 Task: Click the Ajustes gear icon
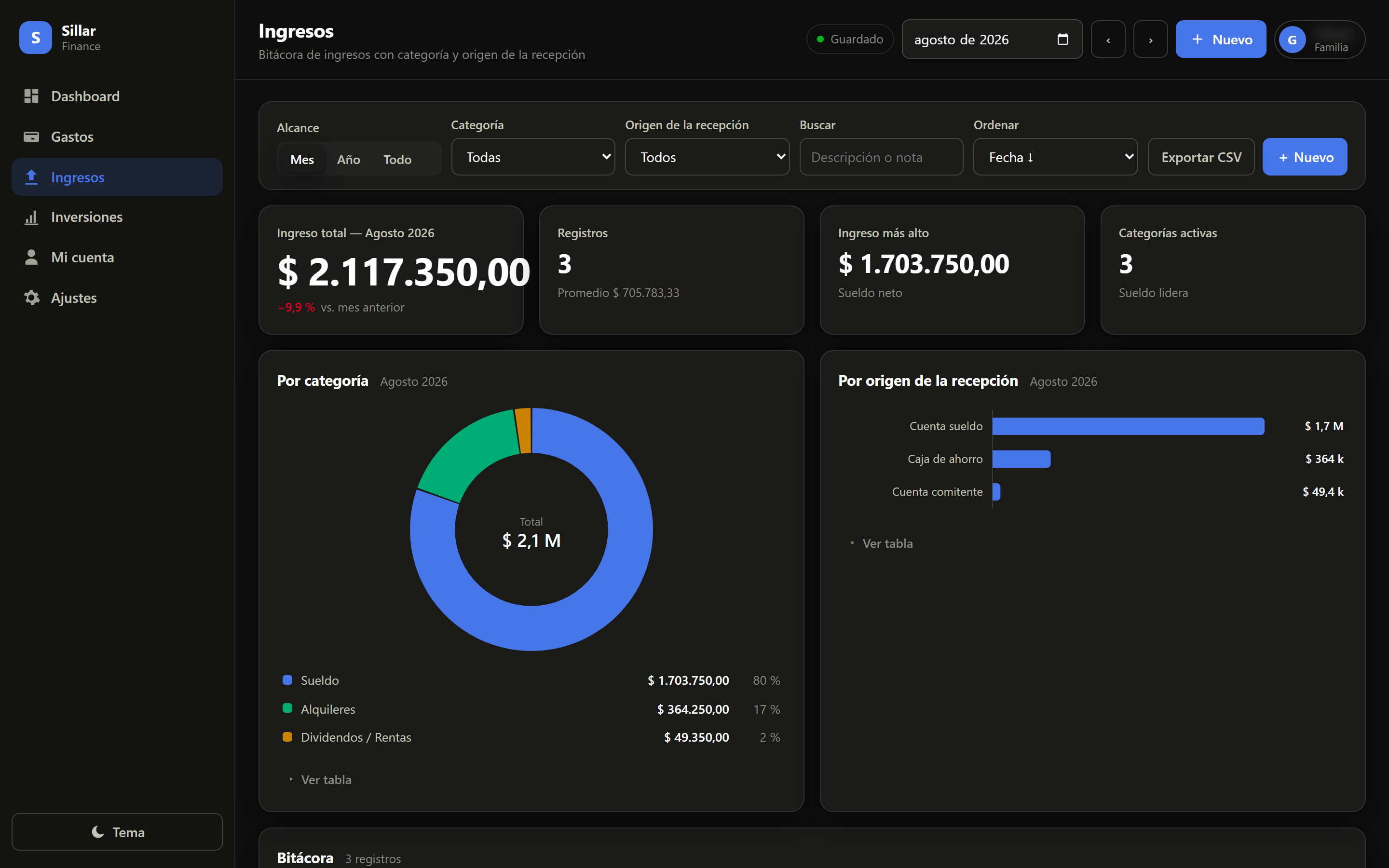pos(31,298)
